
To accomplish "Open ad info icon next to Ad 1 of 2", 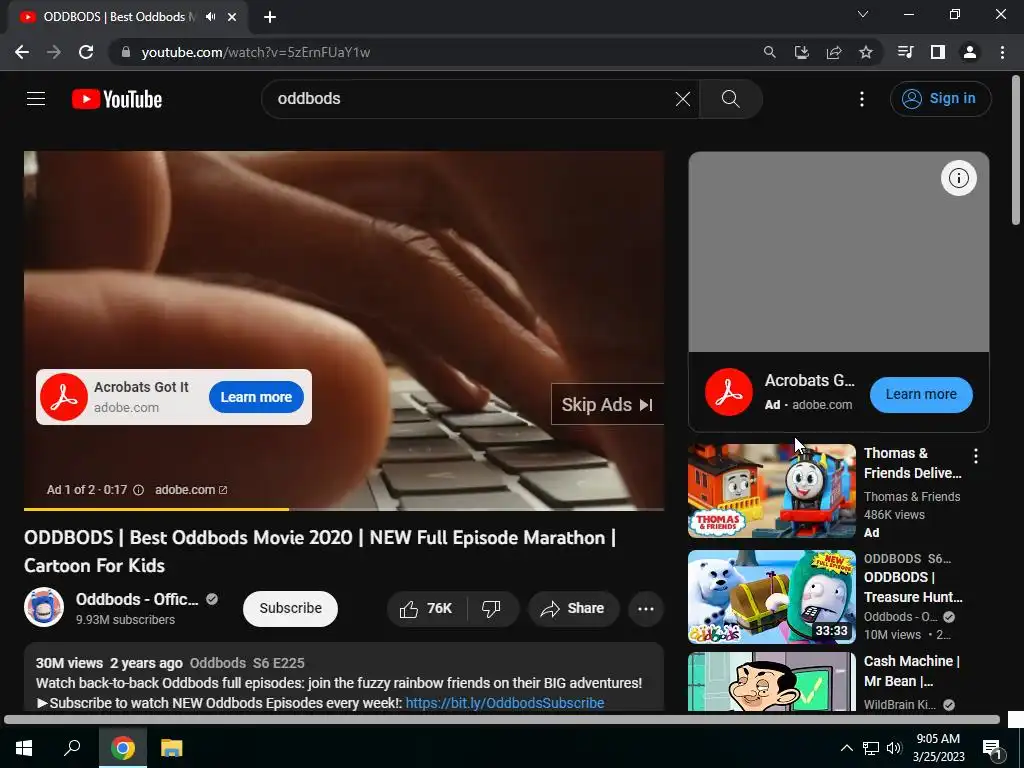I will (138, 490).
